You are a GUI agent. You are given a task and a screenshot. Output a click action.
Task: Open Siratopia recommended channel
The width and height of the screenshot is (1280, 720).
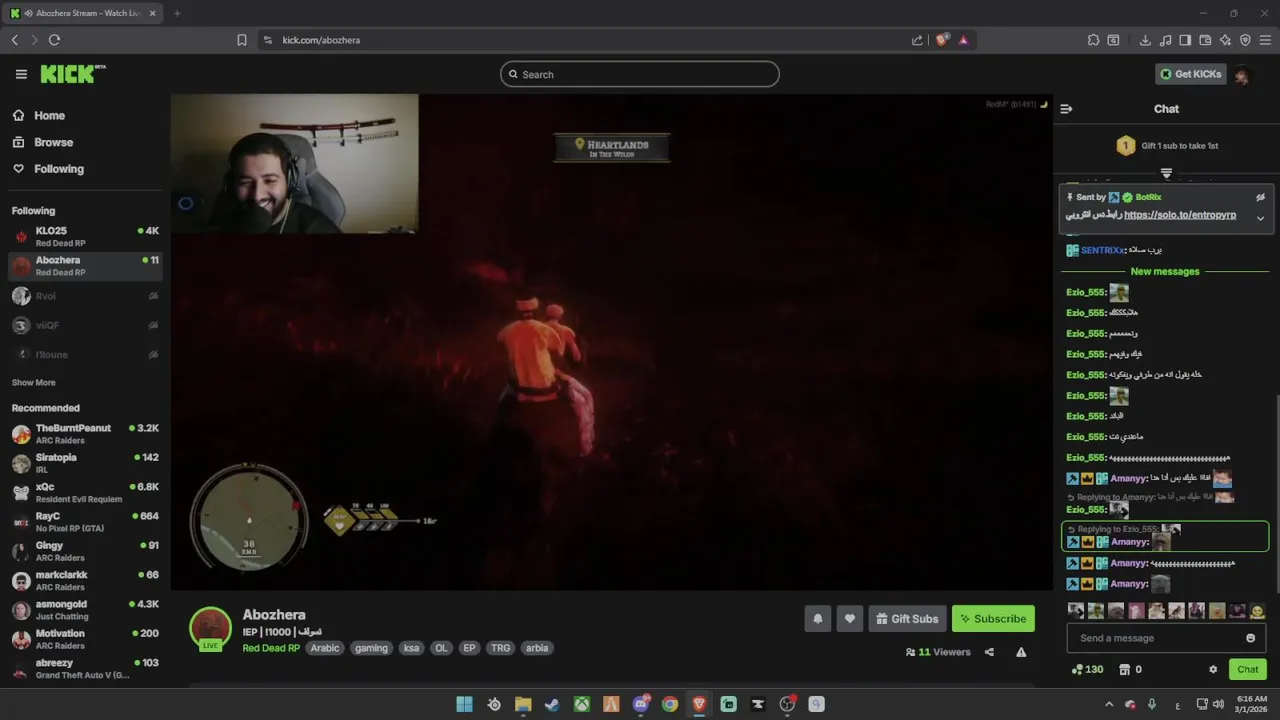(x=85, y=463)
